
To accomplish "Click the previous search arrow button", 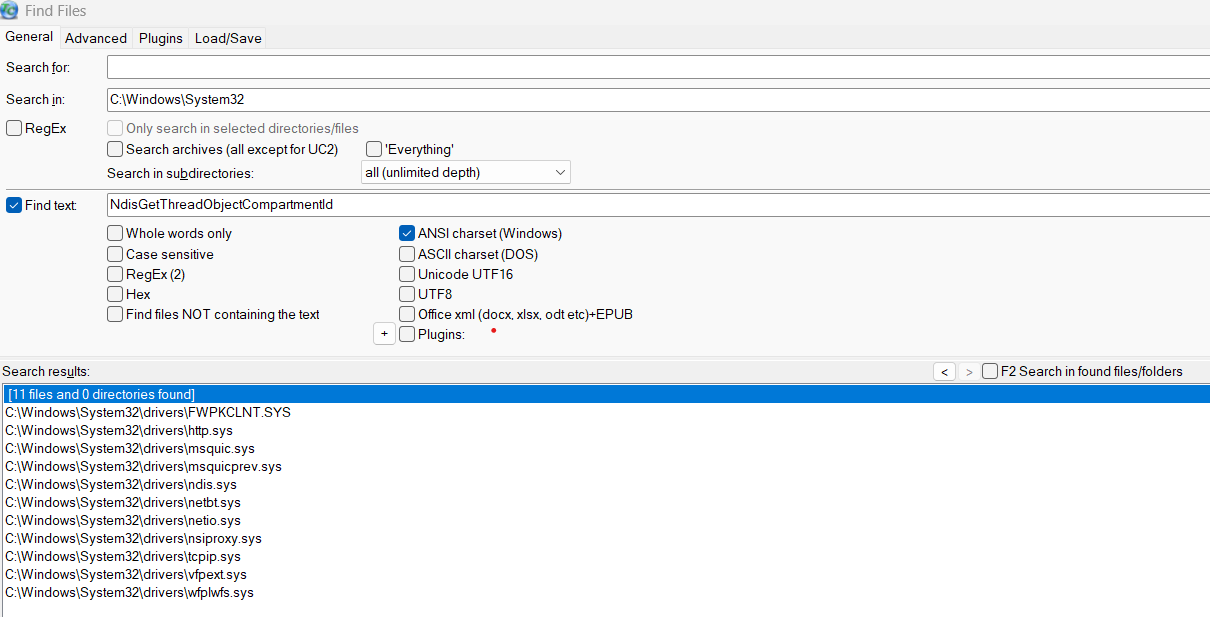I will coord(944,371).
